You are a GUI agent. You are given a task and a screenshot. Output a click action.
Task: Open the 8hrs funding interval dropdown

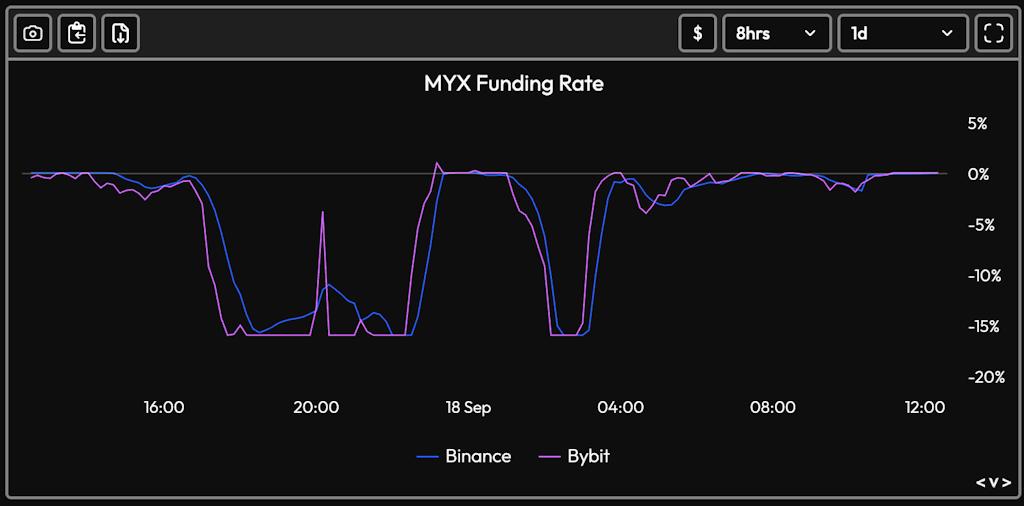(x=776, y=33)
